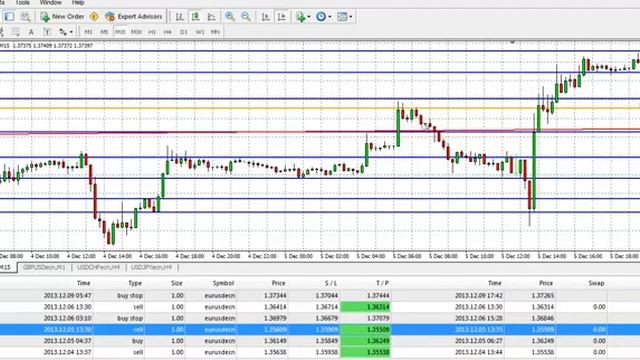Open the Window menu

(51, 2)
